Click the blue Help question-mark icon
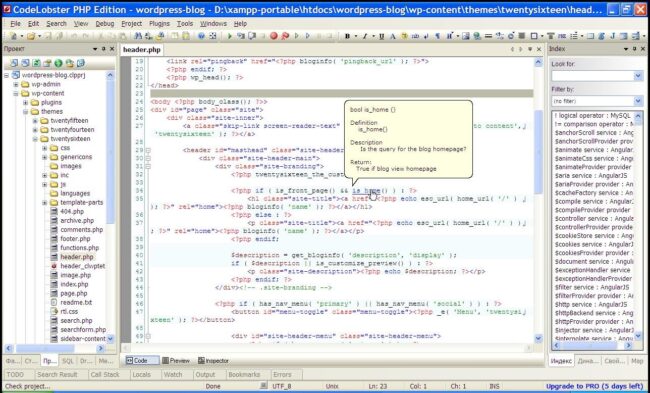Viewport: 650px width, 393px height. (x=201, y=36)
